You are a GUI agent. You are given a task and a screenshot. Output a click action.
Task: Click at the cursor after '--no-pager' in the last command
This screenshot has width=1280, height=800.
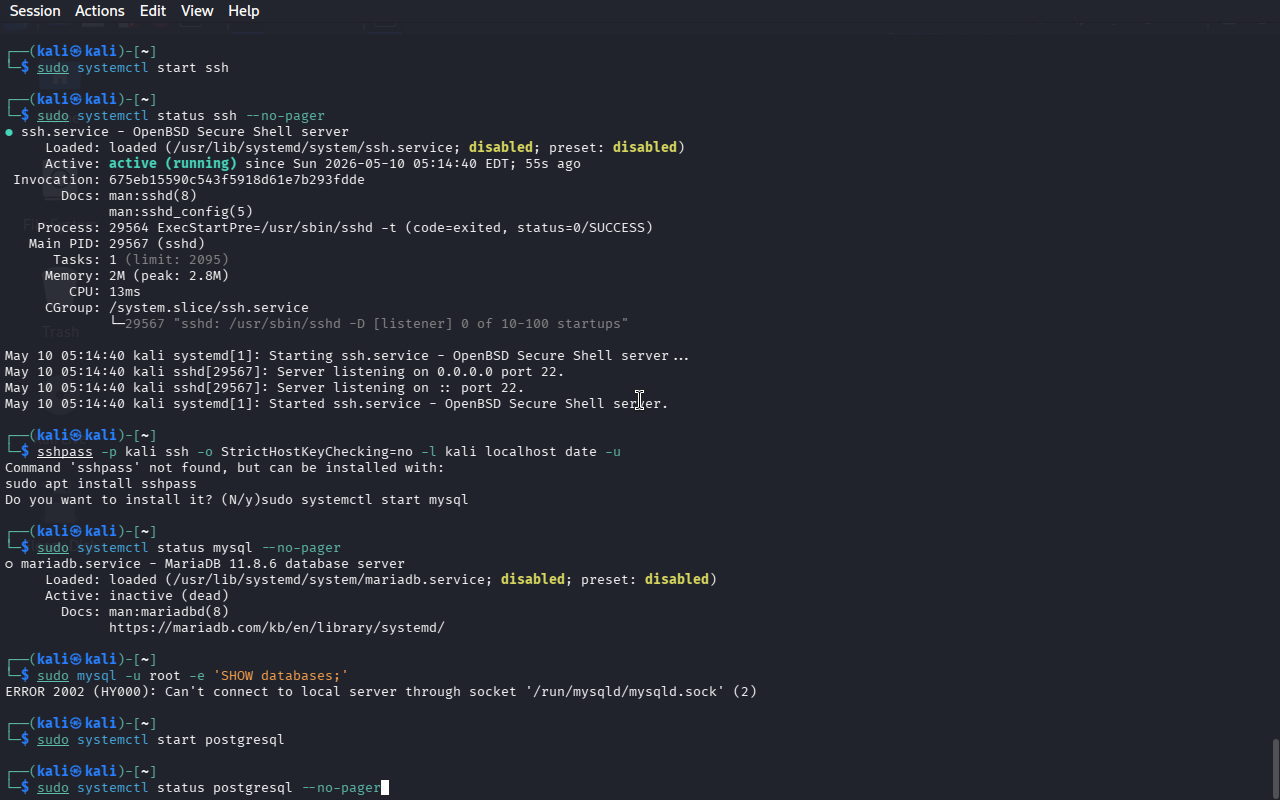pyautogui.click(x=385, y=788)
